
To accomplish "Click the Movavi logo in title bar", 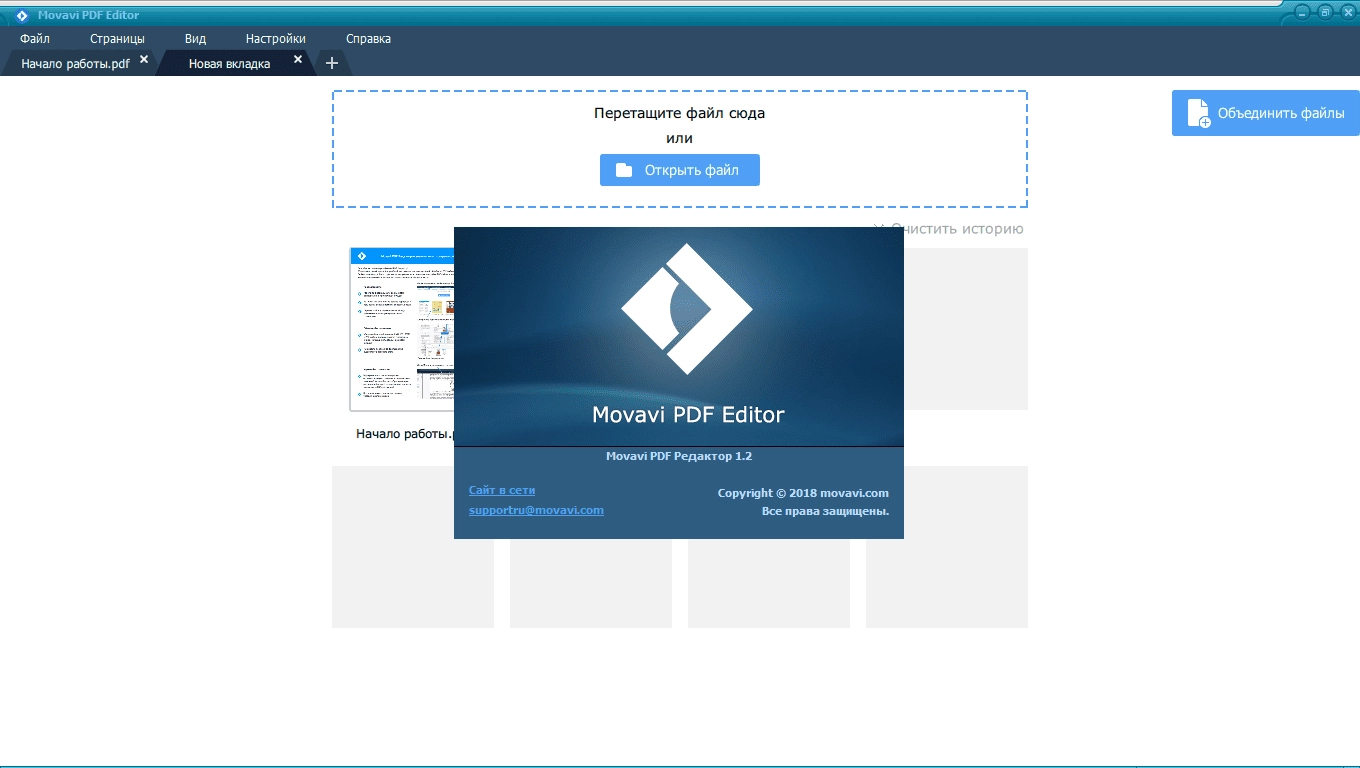I will (22, 15).
